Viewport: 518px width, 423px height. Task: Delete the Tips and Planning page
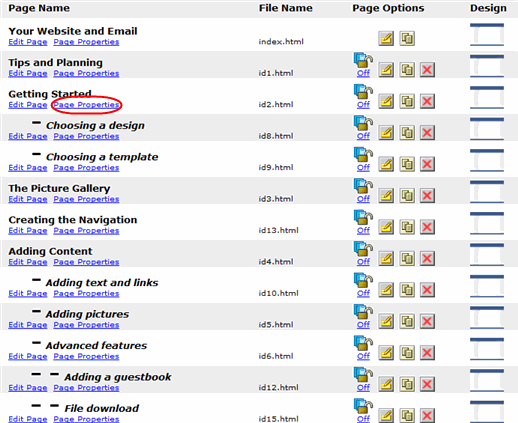[427, 70]
